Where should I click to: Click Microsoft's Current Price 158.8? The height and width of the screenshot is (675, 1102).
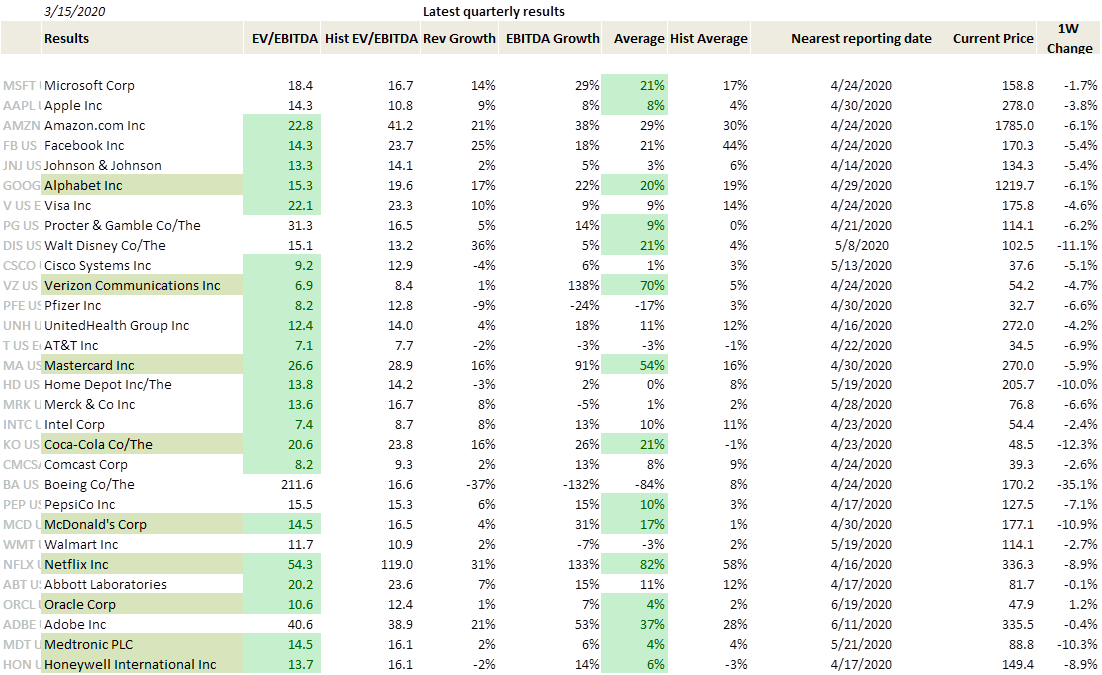[1018, 86]
